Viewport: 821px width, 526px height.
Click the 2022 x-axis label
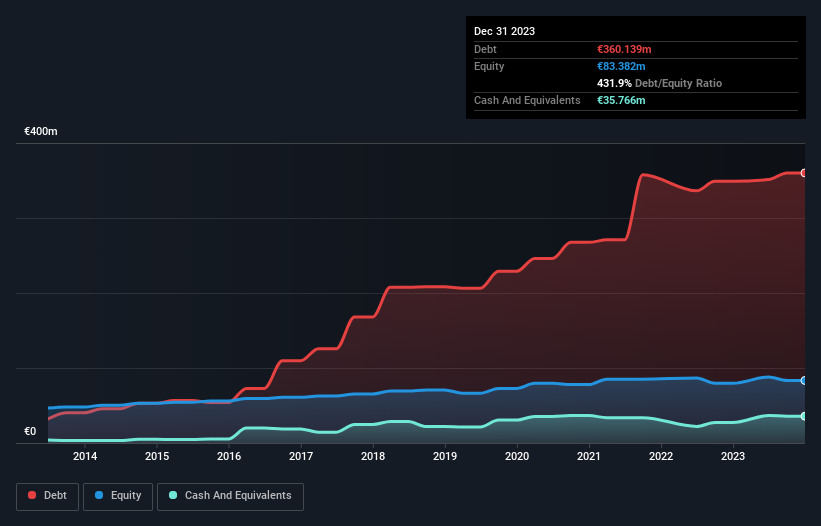[661, 456]
